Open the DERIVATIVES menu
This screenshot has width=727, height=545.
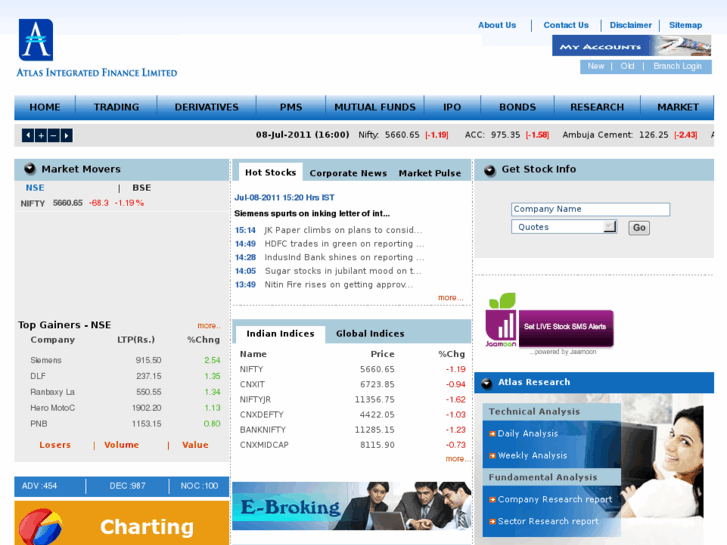206,107
